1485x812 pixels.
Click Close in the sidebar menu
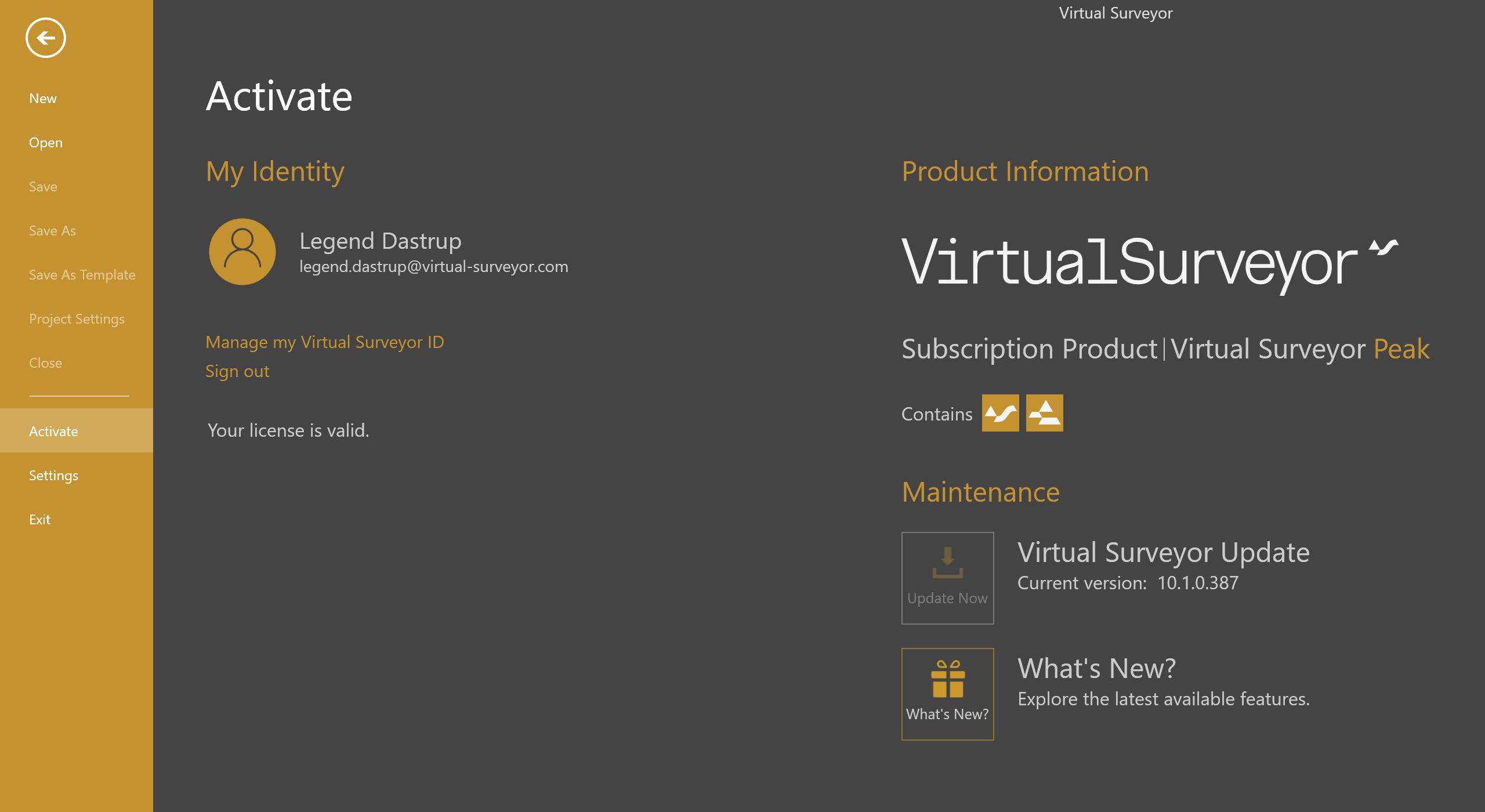coord(45,363)
